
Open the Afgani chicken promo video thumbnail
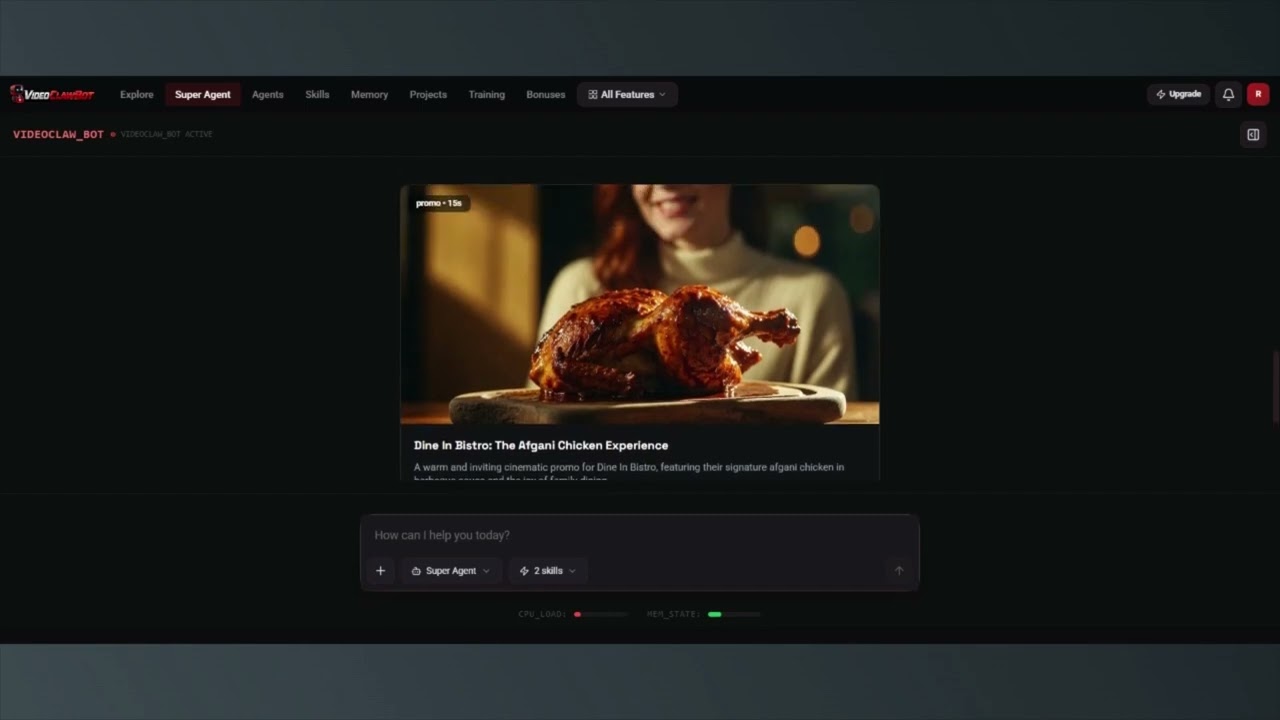tap(640, 304)
